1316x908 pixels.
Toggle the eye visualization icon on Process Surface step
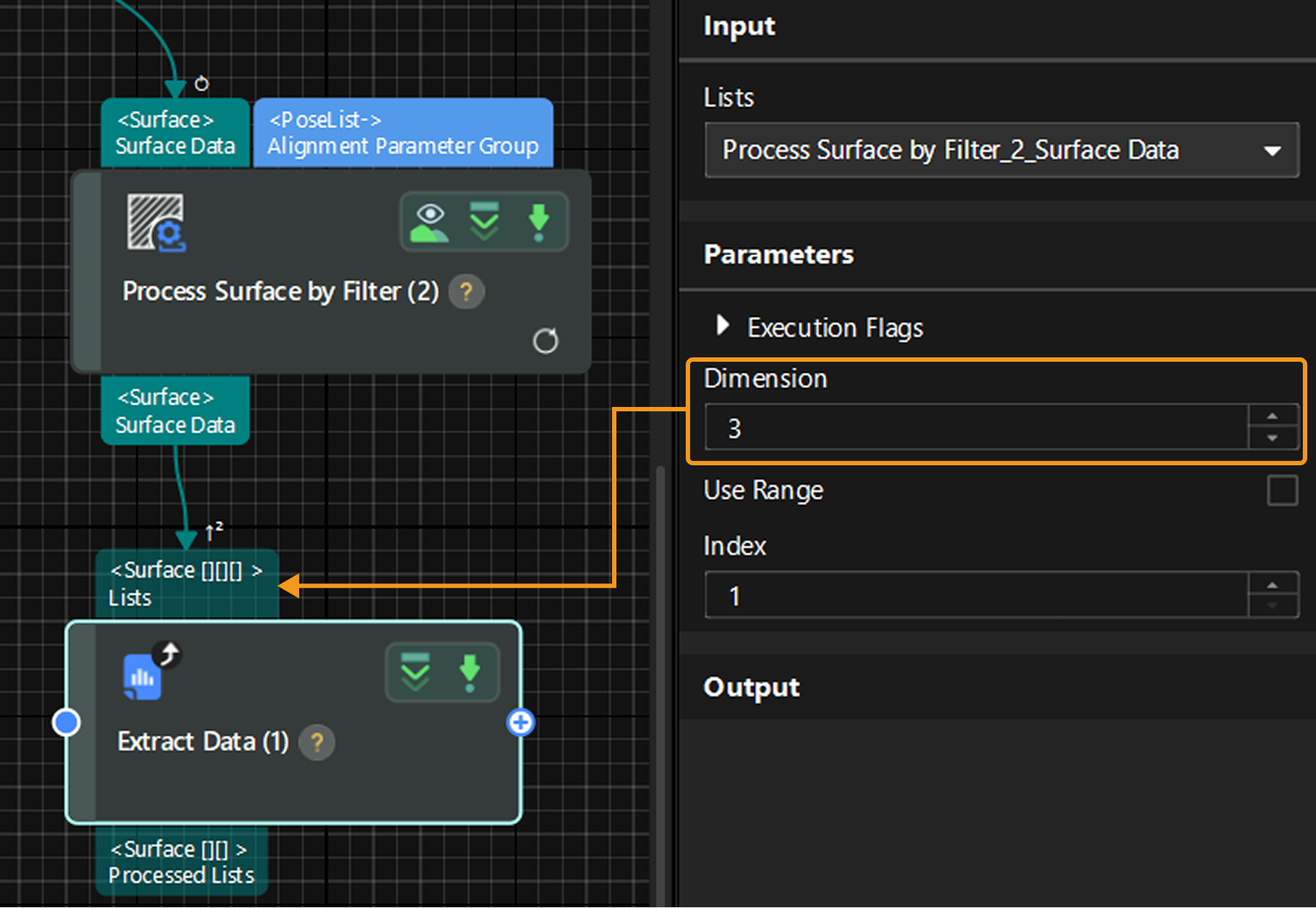tap(430, 222)
